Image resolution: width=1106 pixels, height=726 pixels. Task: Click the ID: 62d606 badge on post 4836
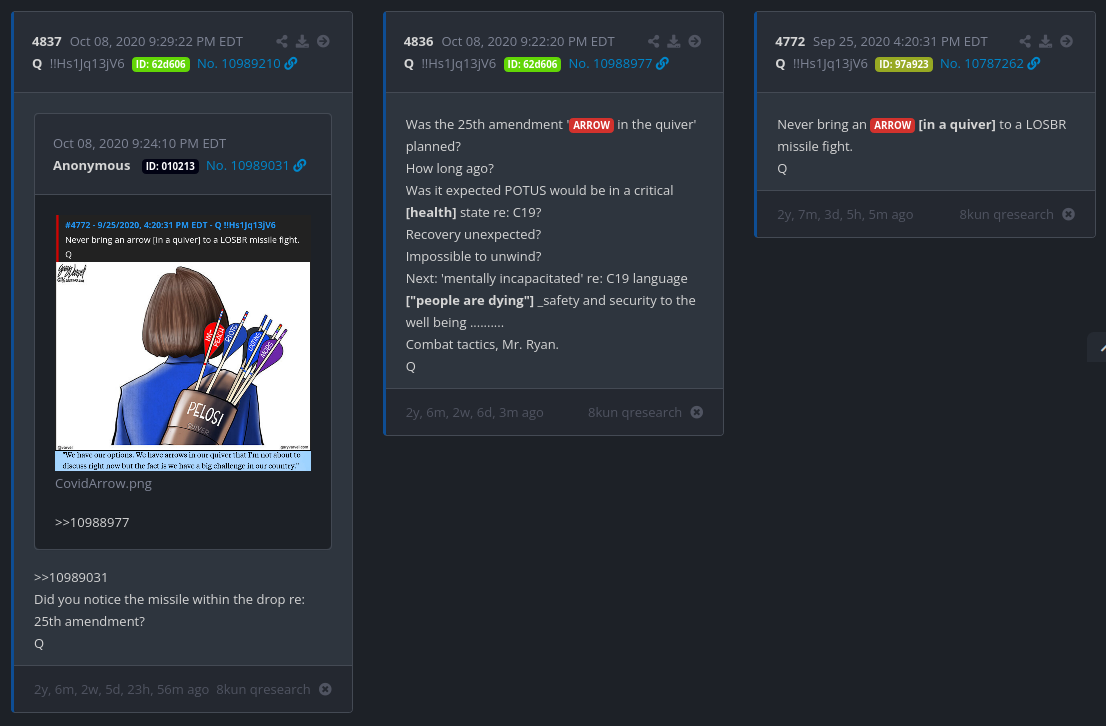click(533, 64)
